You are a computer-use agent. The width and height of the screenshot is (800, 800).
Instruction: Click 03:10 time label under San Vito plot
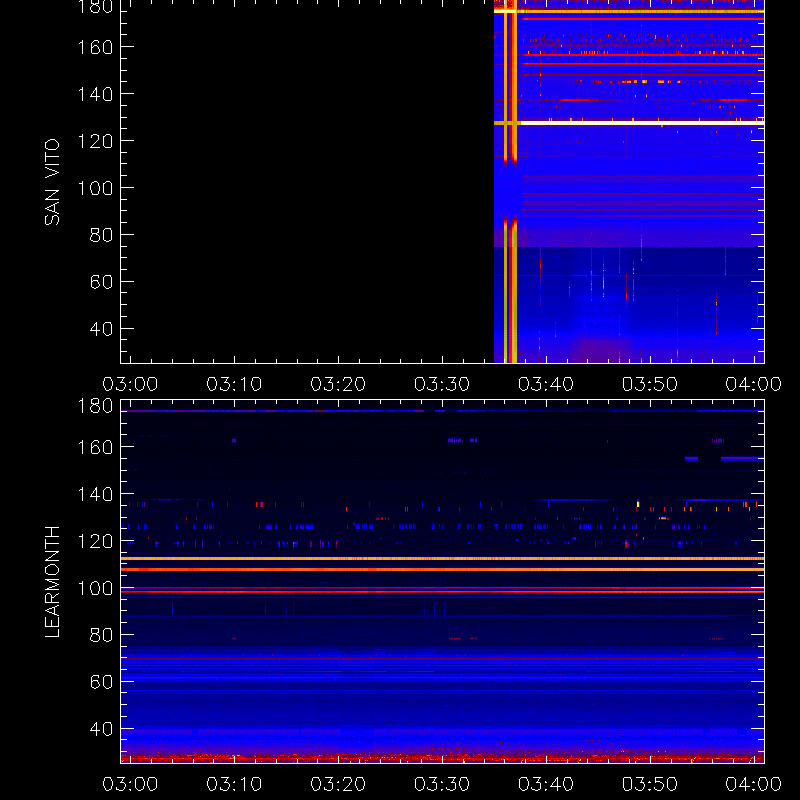234,384
